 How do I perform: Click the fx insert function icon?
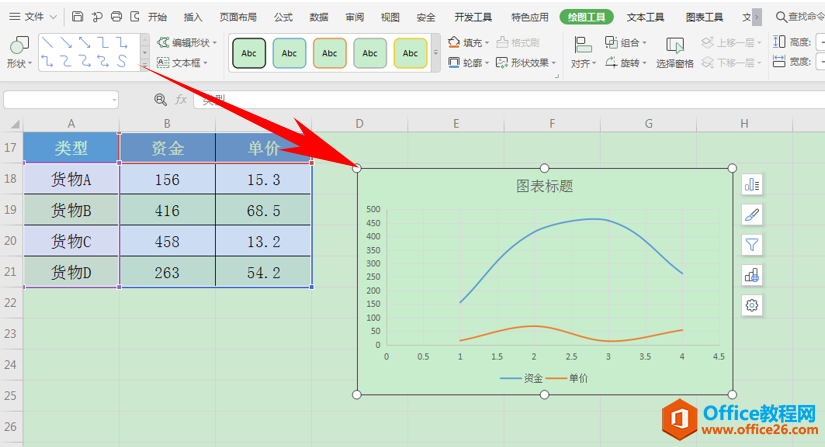click(x=181, y=99)
